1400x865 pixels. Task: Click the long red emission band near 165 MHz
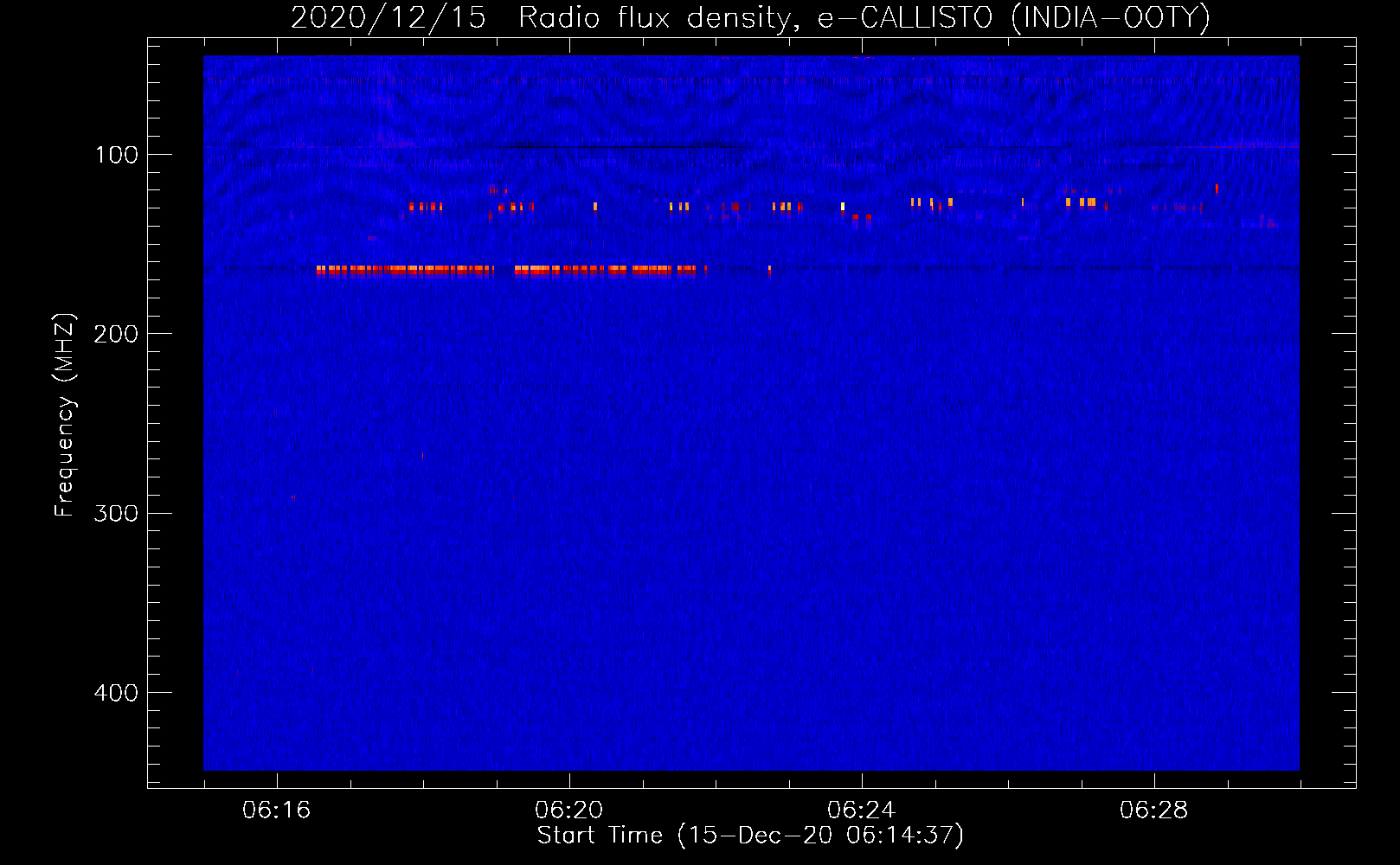click(511, 271)
